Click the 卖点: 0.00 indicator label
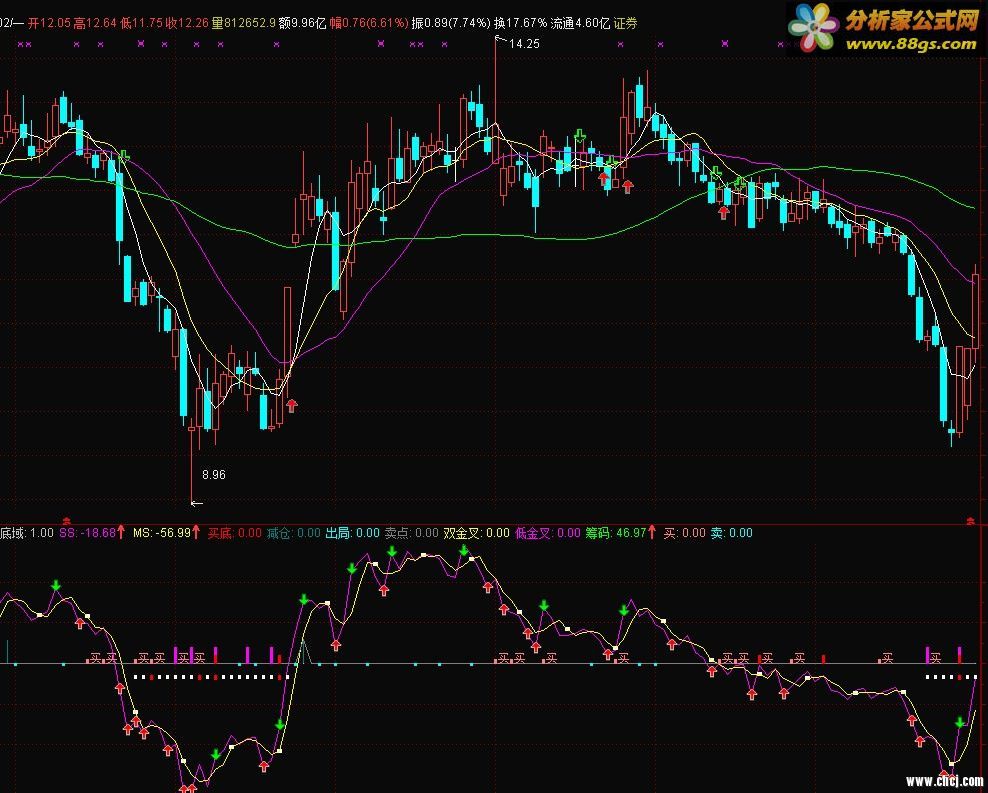 tap(411, 533)
